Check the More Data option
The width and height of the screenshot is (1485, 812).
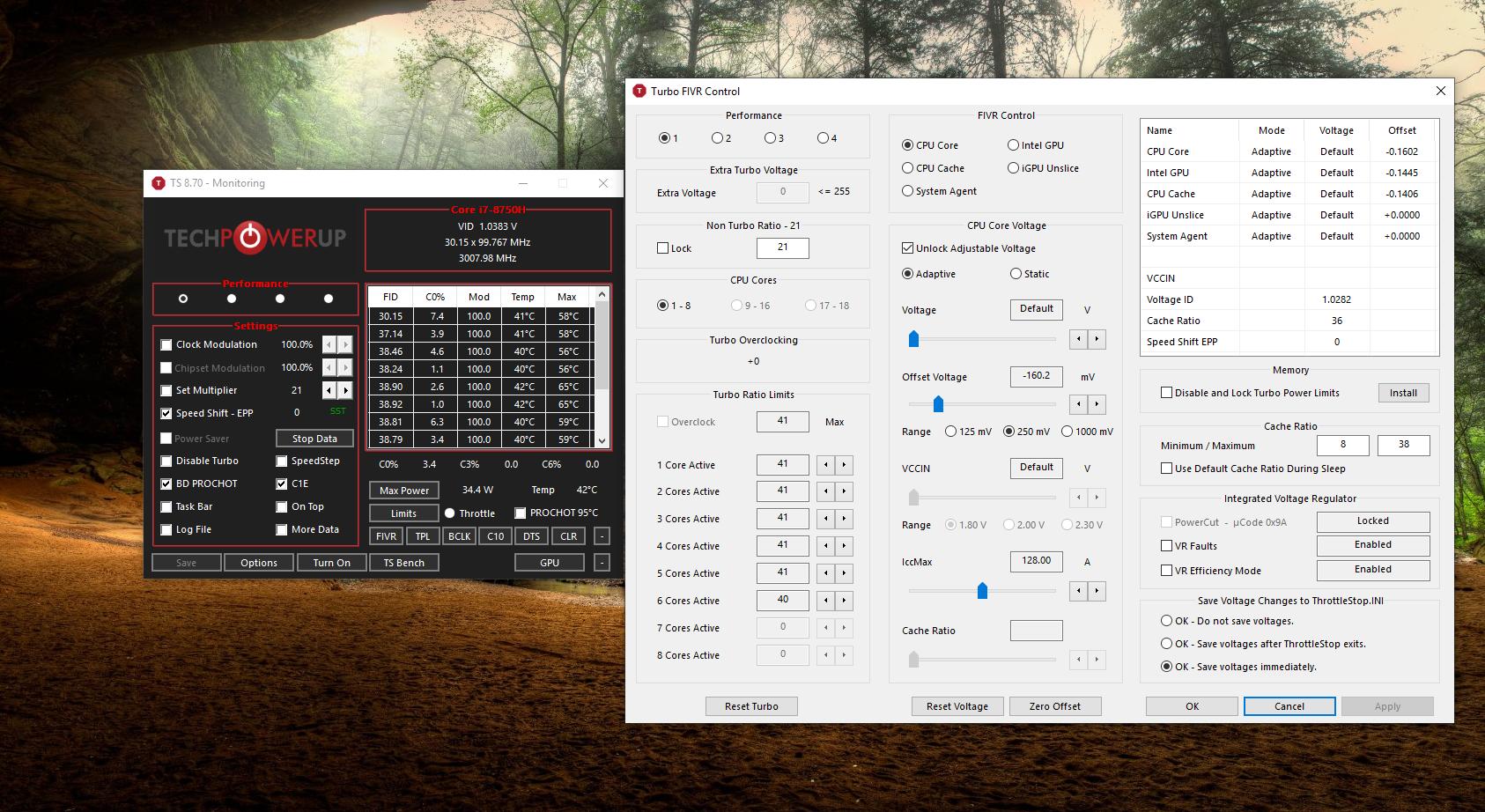pyautogui.click(x=282, y=530)
